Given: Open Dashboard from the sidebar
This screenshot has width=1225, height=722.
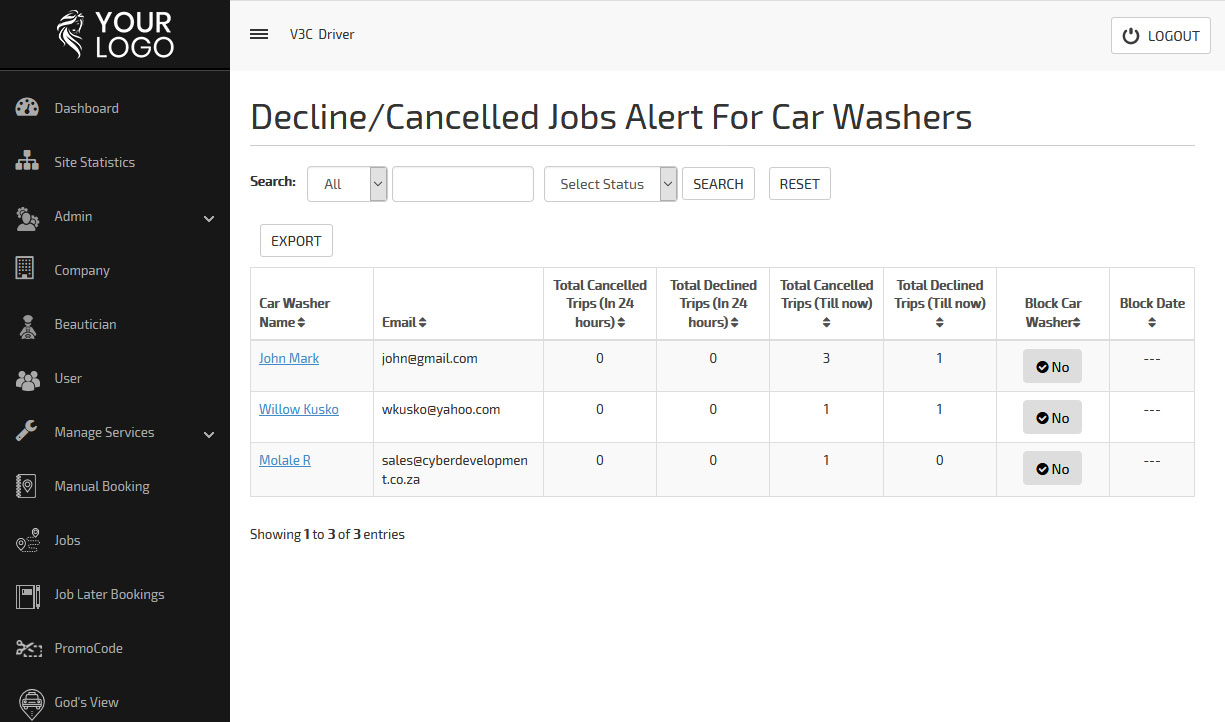Looking at the screenshot, I should coord(86,108).
